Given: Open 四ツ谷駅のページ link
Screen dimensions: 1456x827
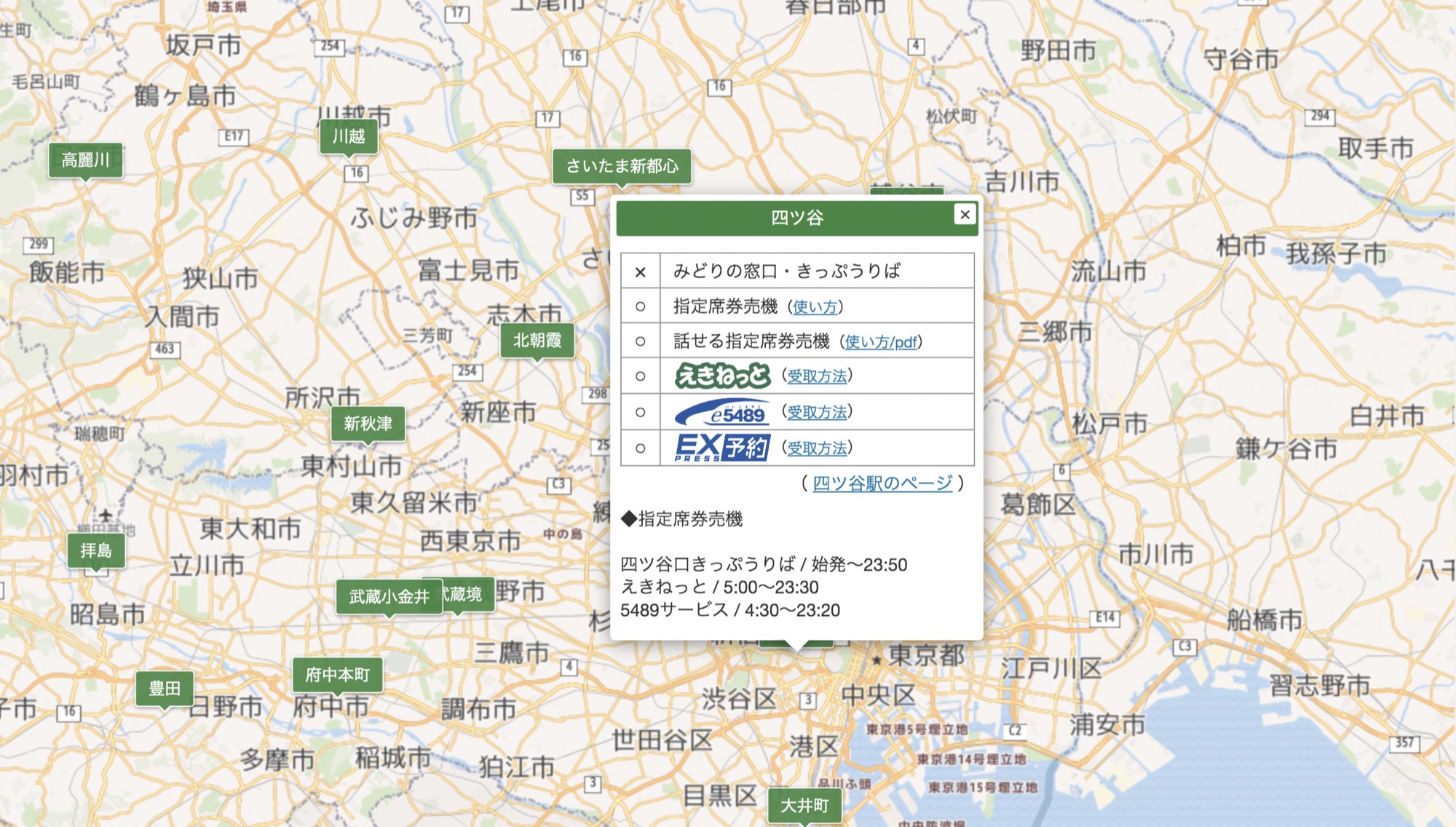Looking at the screenshot, I should (882, 483).
